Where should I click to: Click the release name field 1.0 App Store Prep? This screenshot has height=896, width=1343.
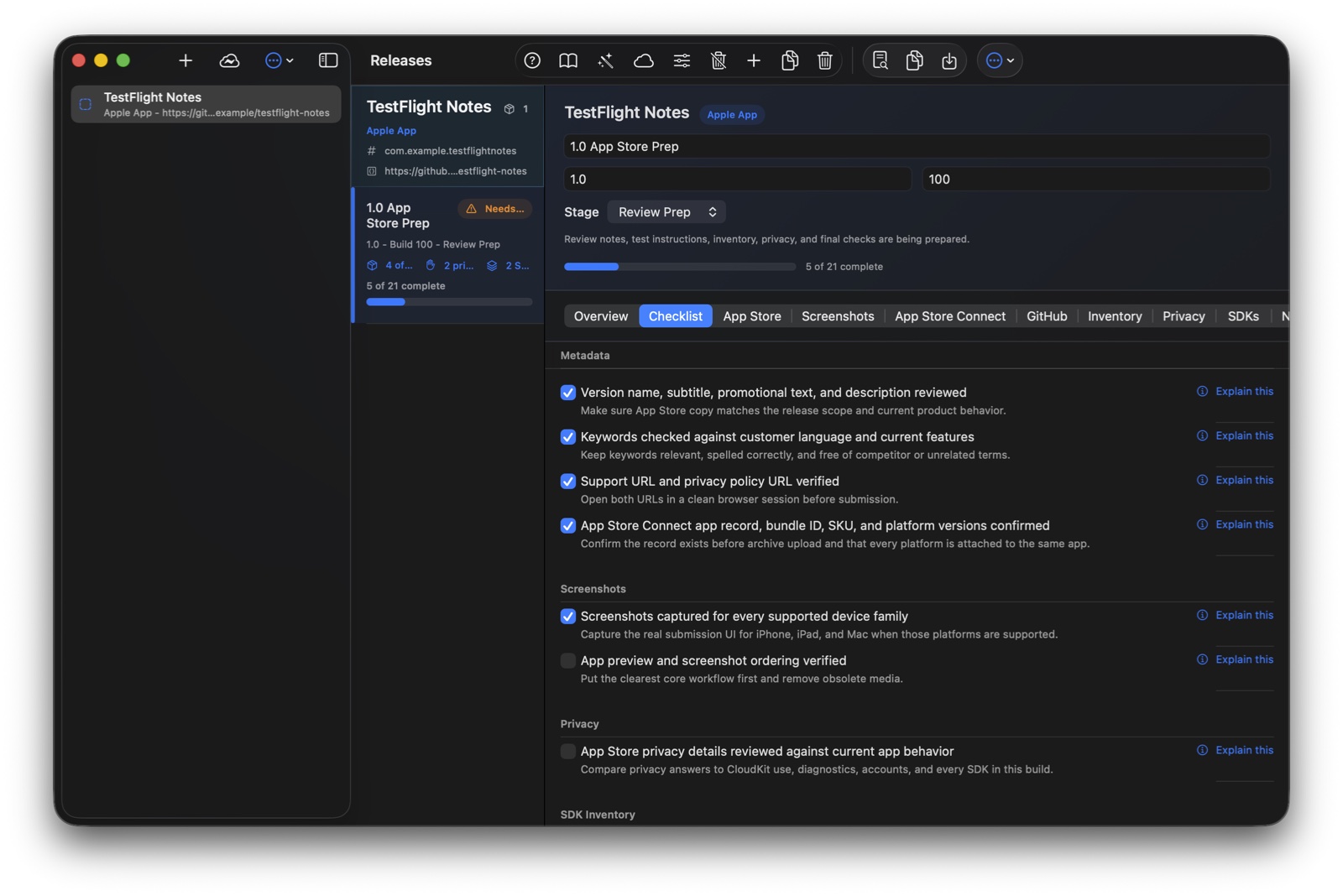click(917, 147)
